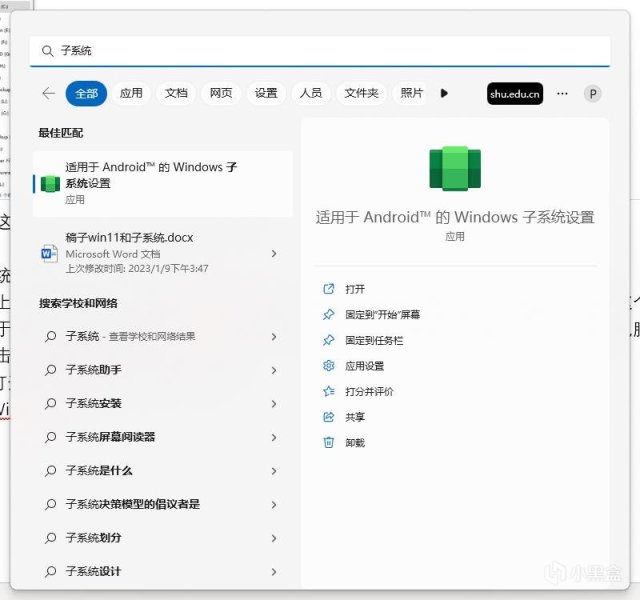The width and height of the screenshot is (640, 600).
Task: Expand the 子系统屏幕阅读器 chevron
Action: tap(274, 438)
